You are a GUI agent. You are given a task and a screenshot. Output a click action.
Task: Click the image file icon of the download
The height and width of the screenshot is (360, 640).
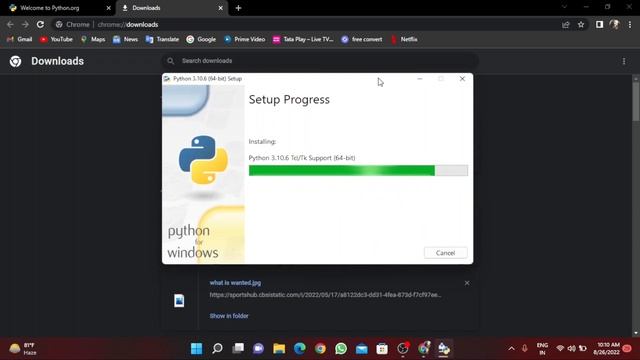point(179,301)
